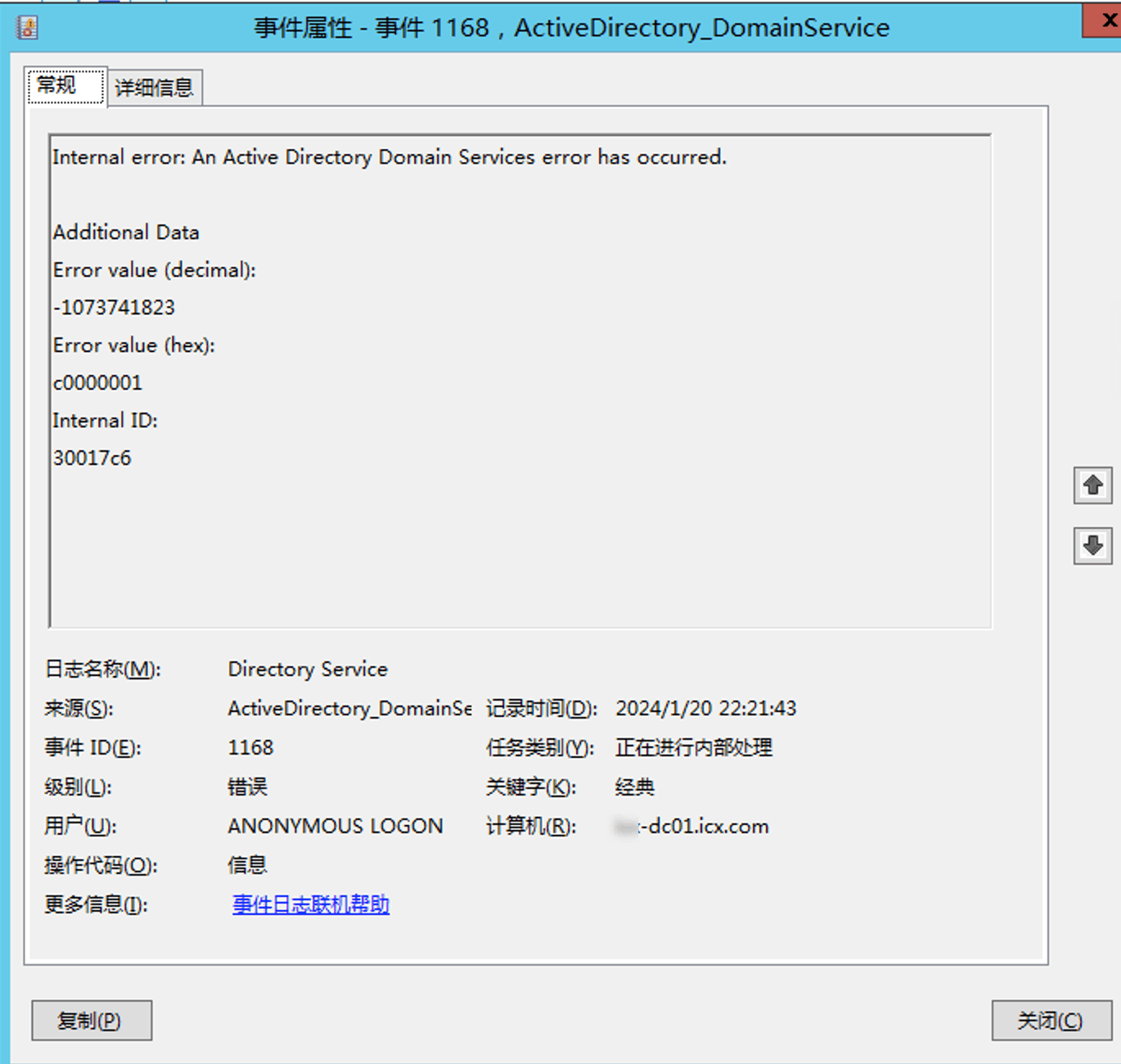The height and width of the screenshot is (1064, 1121).
Task: Go to previous event with up arrow
Action: [1092, 485]
